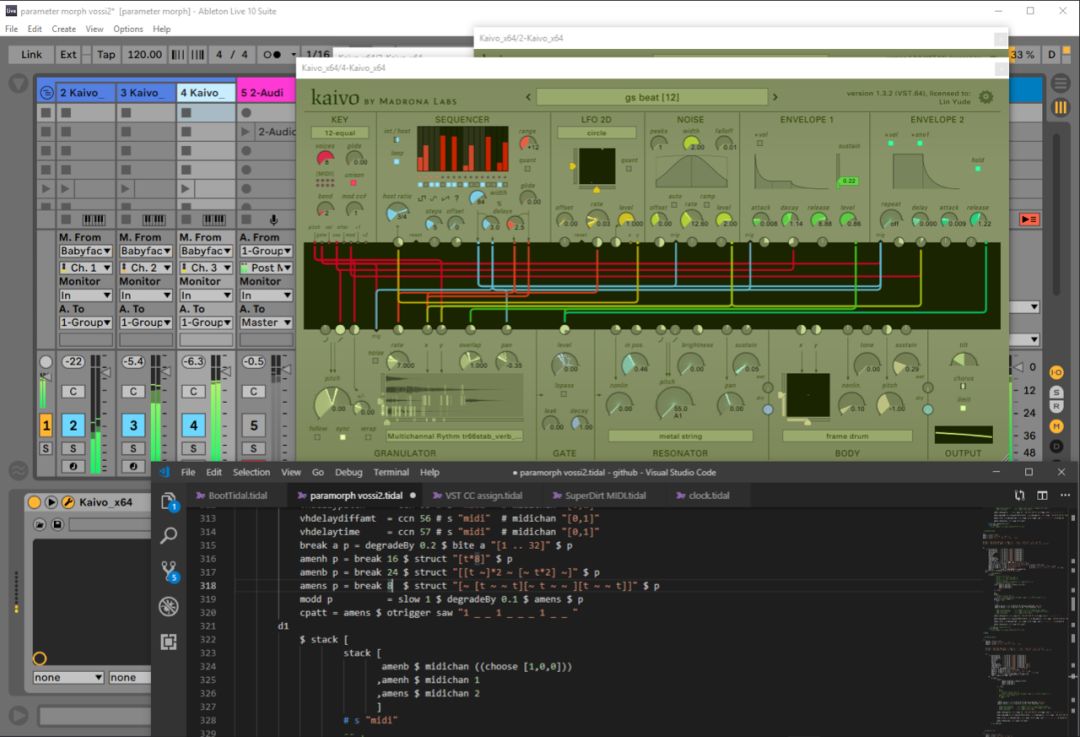This screenshot has width=1080, height=737.
Task: Click VS Code split editor icon
Action: tap(1042, 495)
